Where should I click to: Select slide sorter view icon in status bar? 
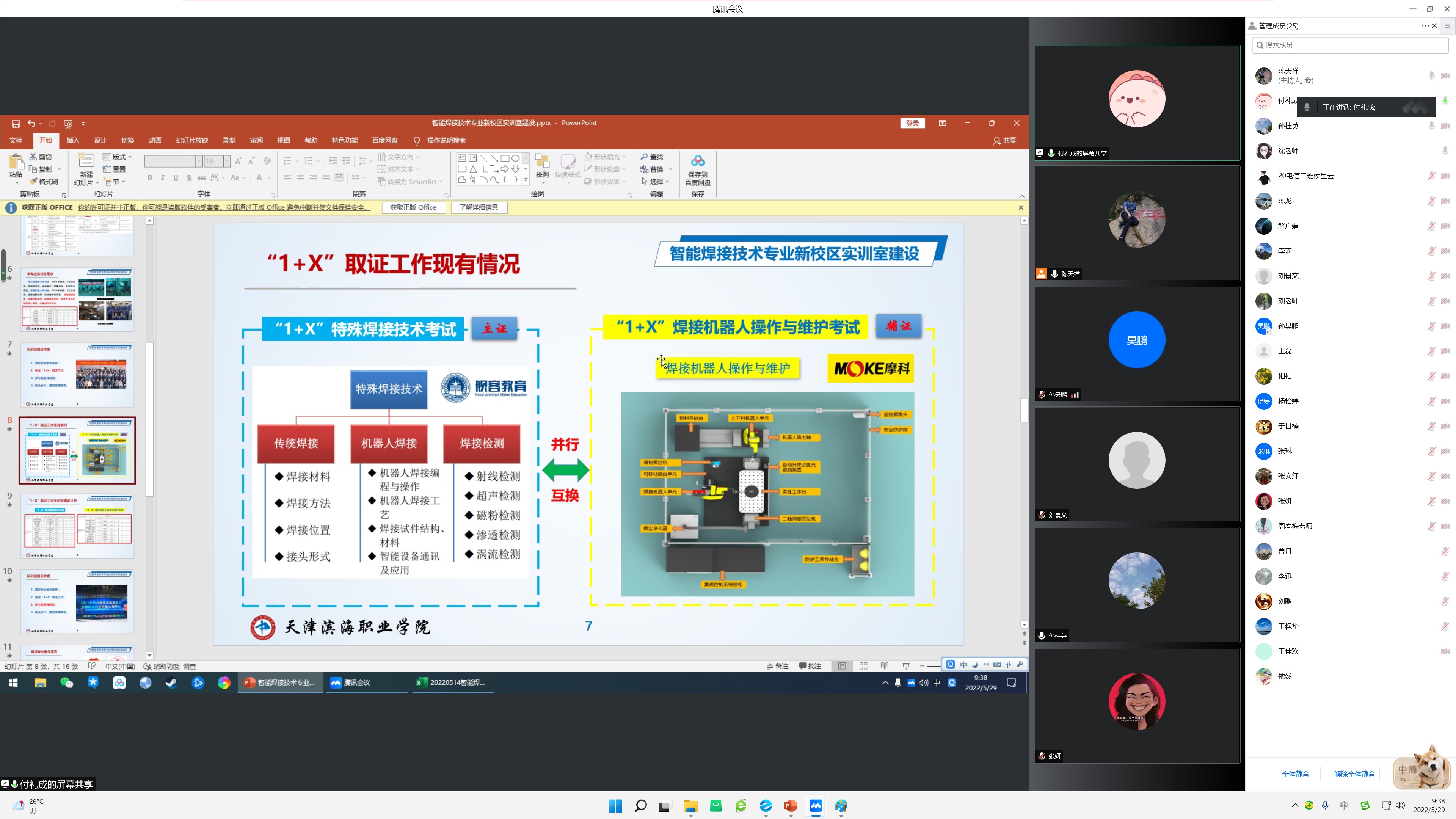click(x=863, y=666)
